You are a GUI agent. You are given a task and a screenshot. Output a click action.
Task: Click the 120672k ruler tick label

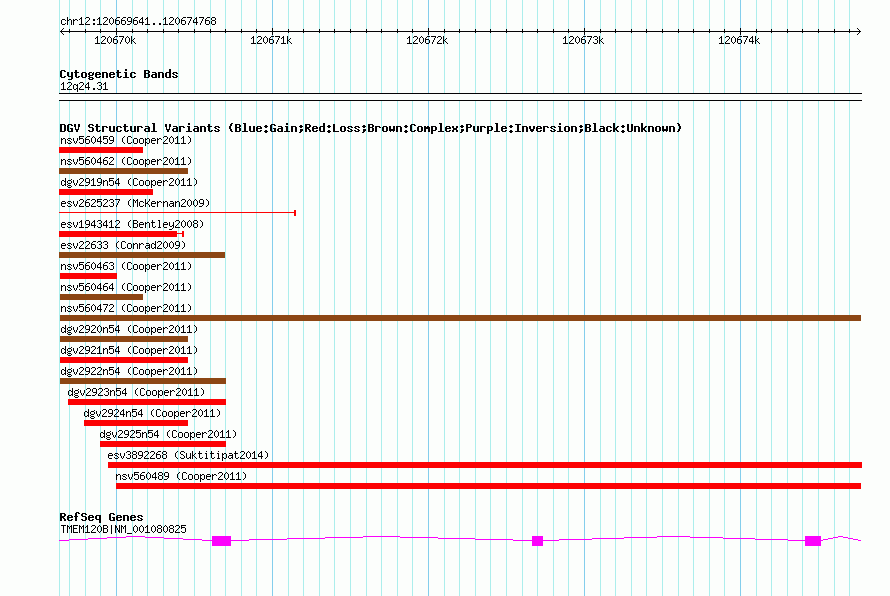pos(427,40)
